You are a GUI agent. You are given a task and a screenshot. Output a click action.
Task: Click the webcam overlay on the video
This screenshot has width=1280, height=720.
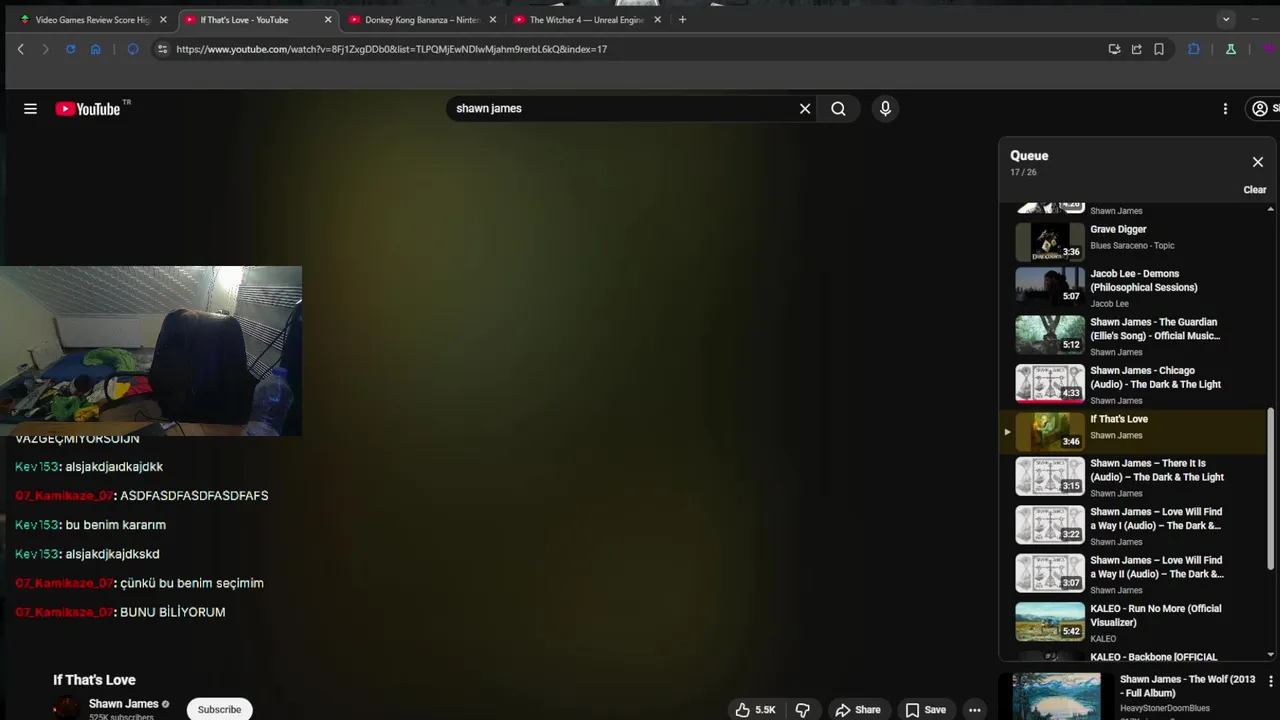click(x=151, y=351)
